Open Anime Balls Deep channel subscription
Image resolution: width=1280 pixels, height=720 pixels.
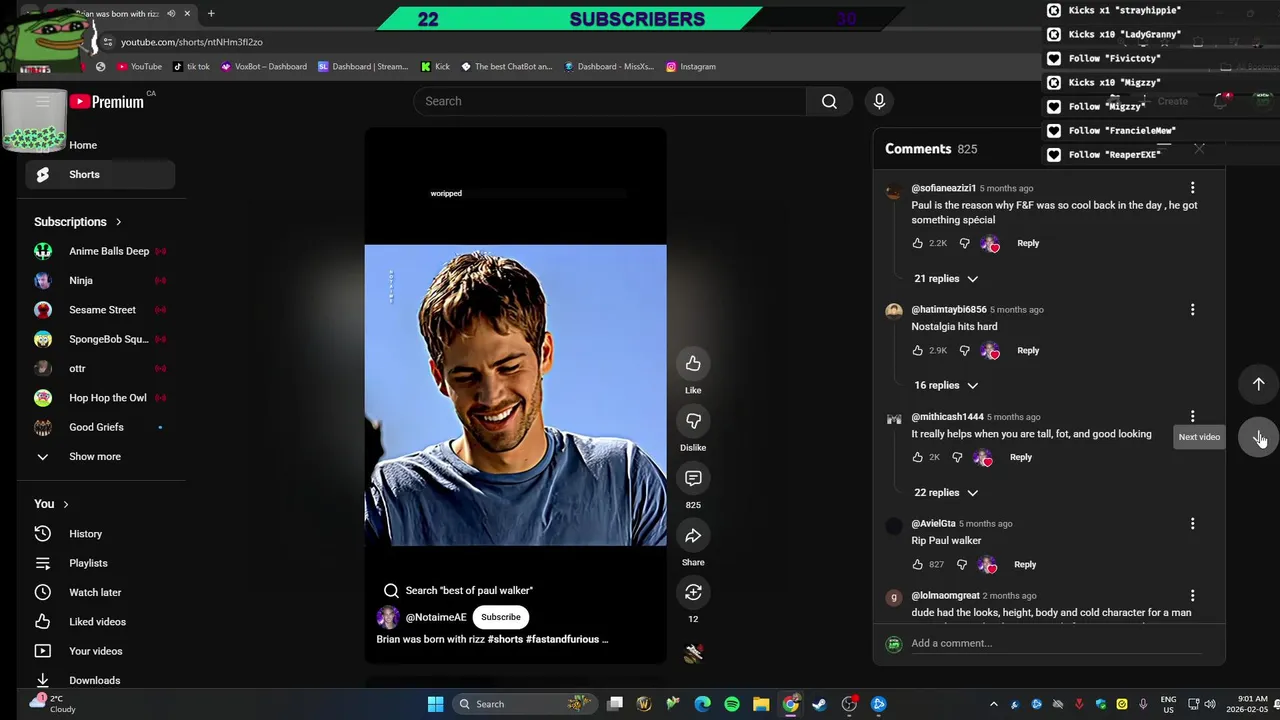coord(100,251)
